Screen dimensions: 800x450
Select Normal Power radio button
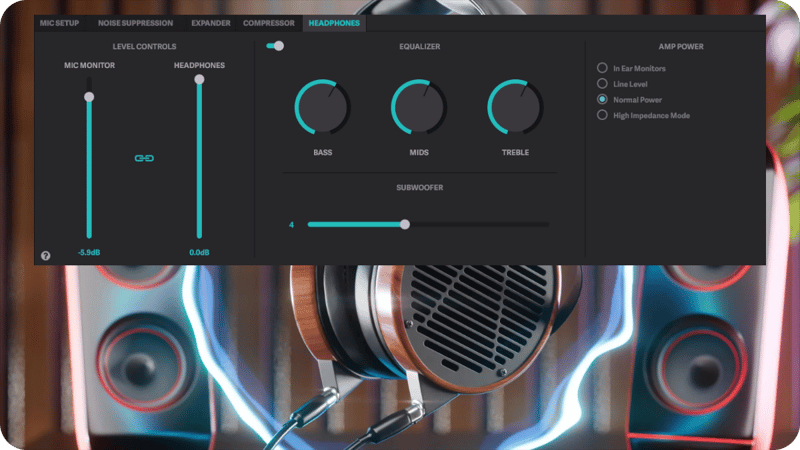pos(602,100)
